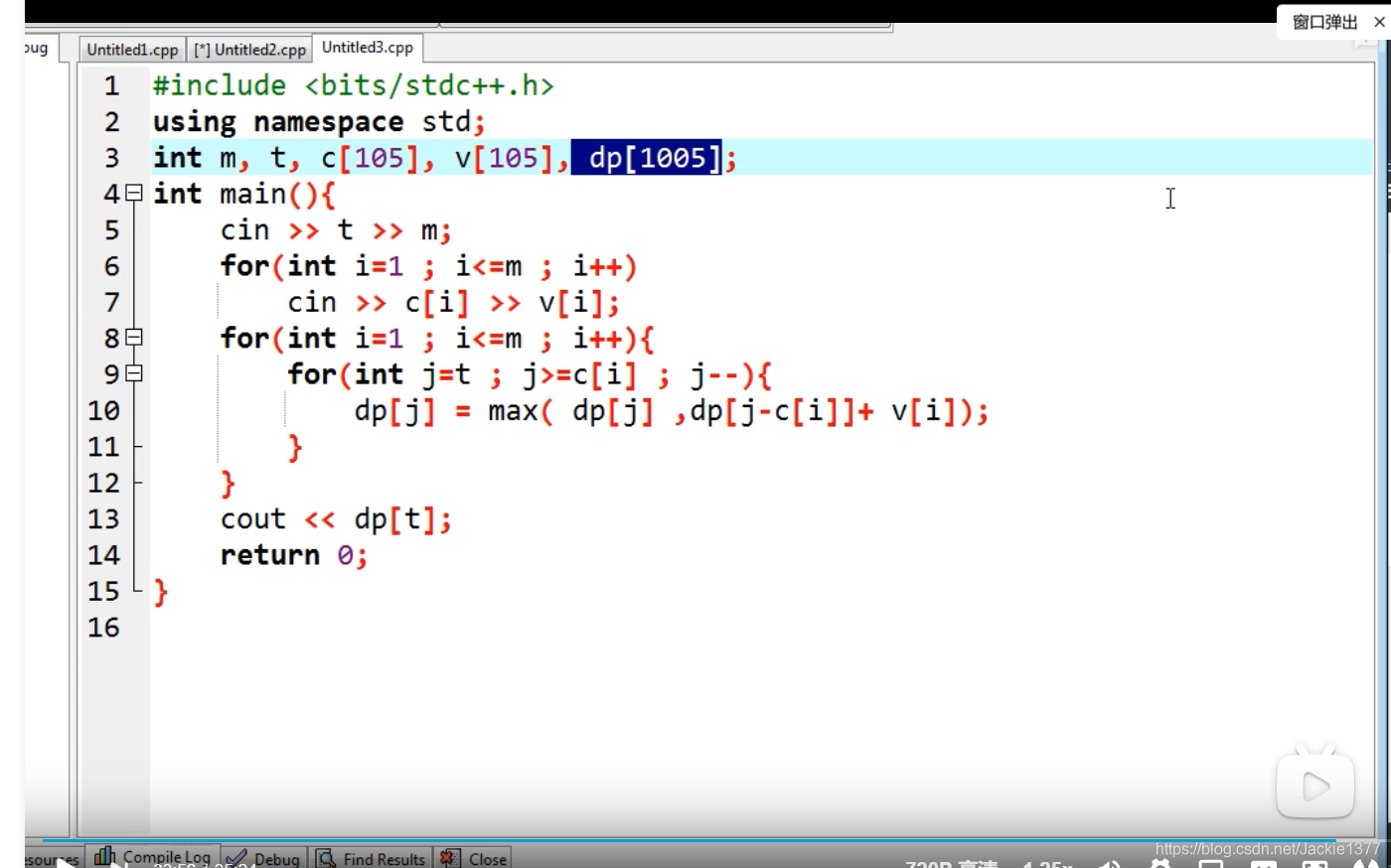1391x868 pixels.
Task: Open the Debug tab in bottom panel
Action: 264,858
